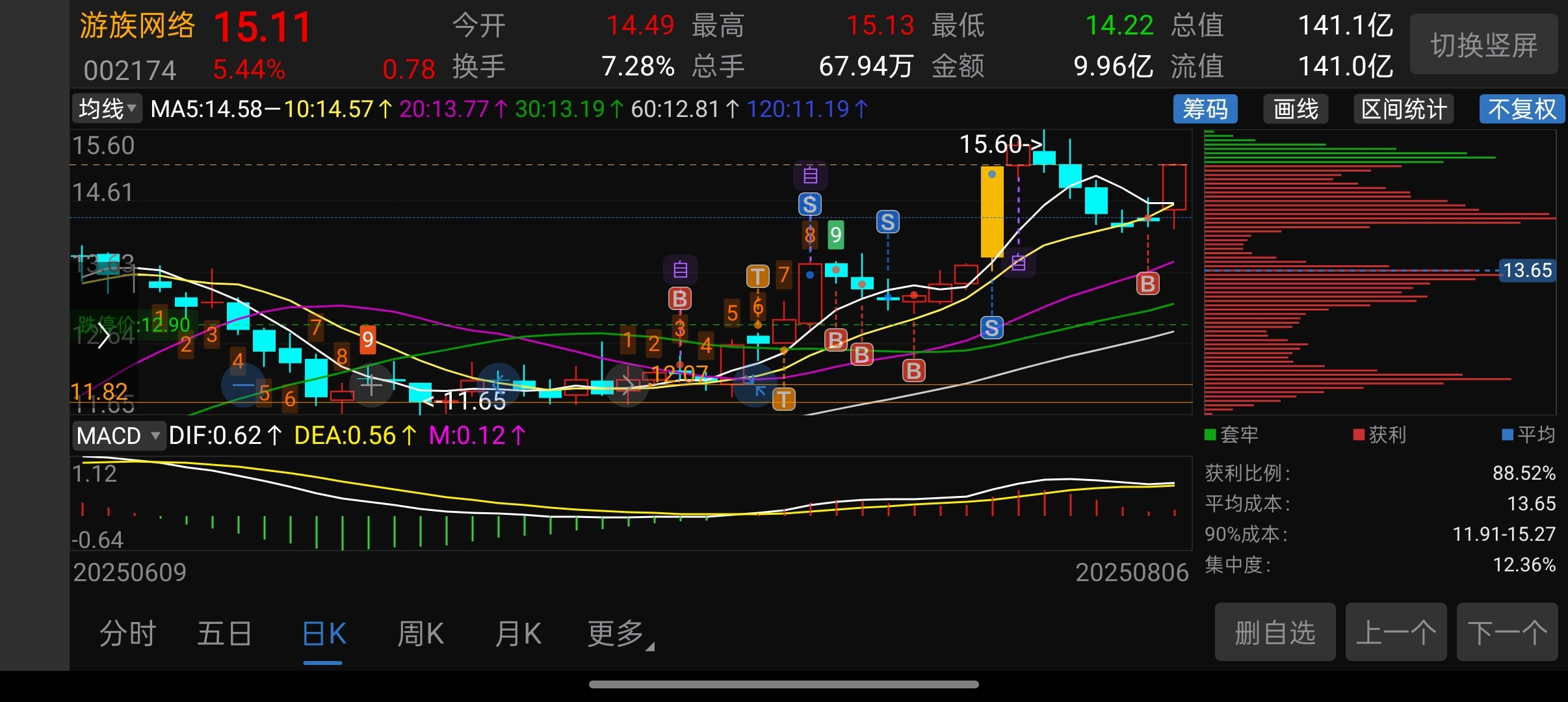Tap the right-arrow pan circle on chart
Screen dimensions: 1568x702
(x=627, y=385)
